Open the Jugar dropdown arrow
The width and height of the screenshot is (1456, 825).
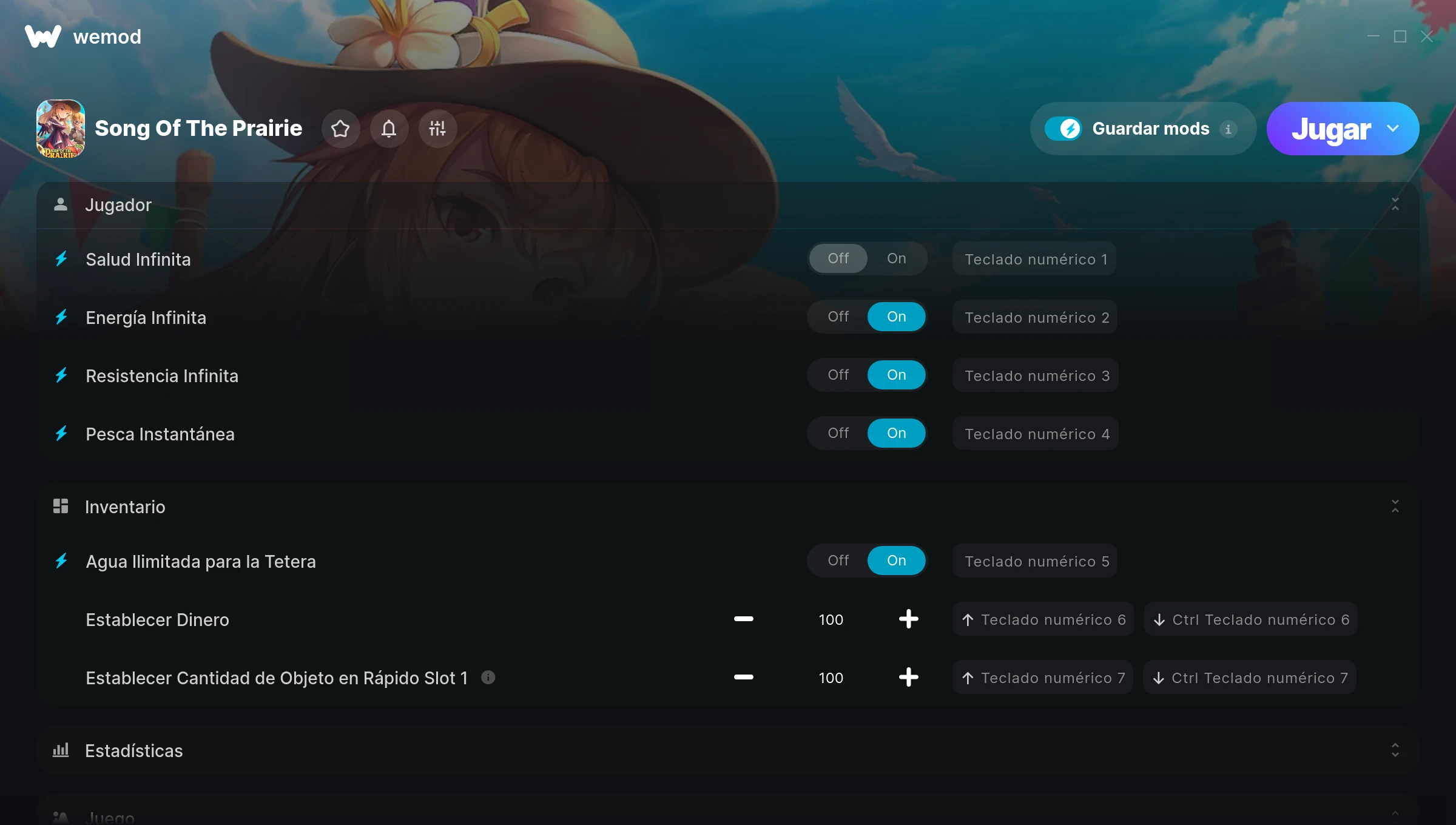[x=1393, y=129]
